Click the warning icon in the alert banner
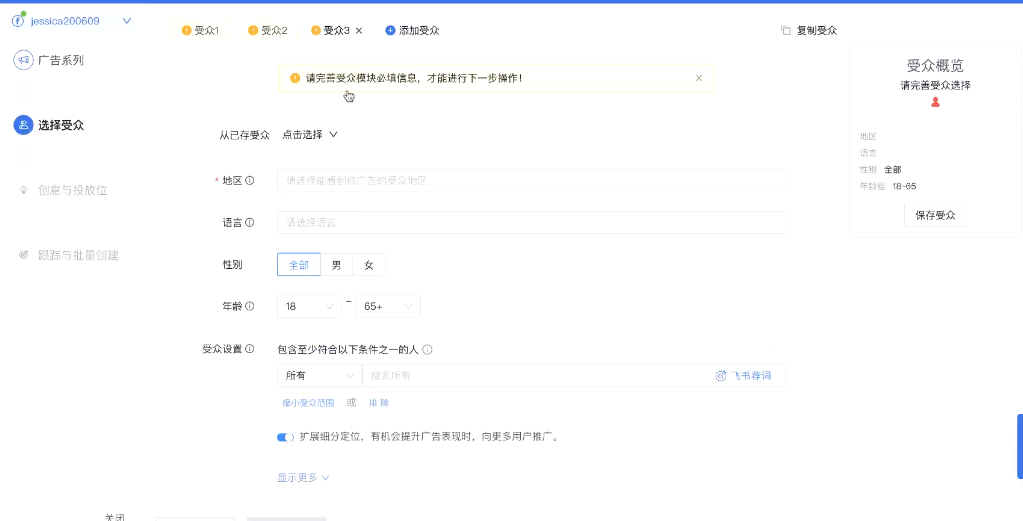This screenshot has height=521, width=1023. (x=295, y=78)
